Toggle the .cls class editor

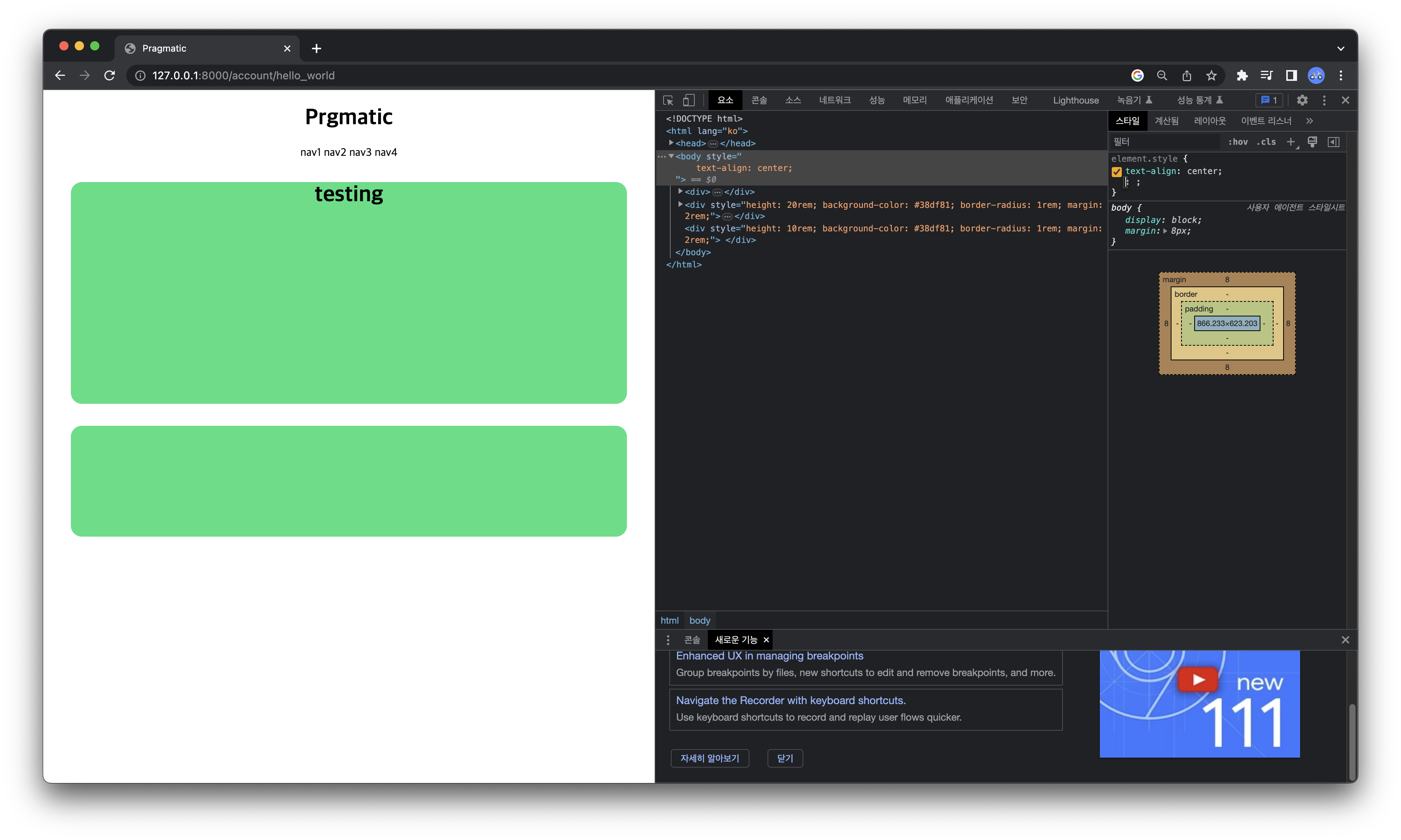(x=1266, y=142)
